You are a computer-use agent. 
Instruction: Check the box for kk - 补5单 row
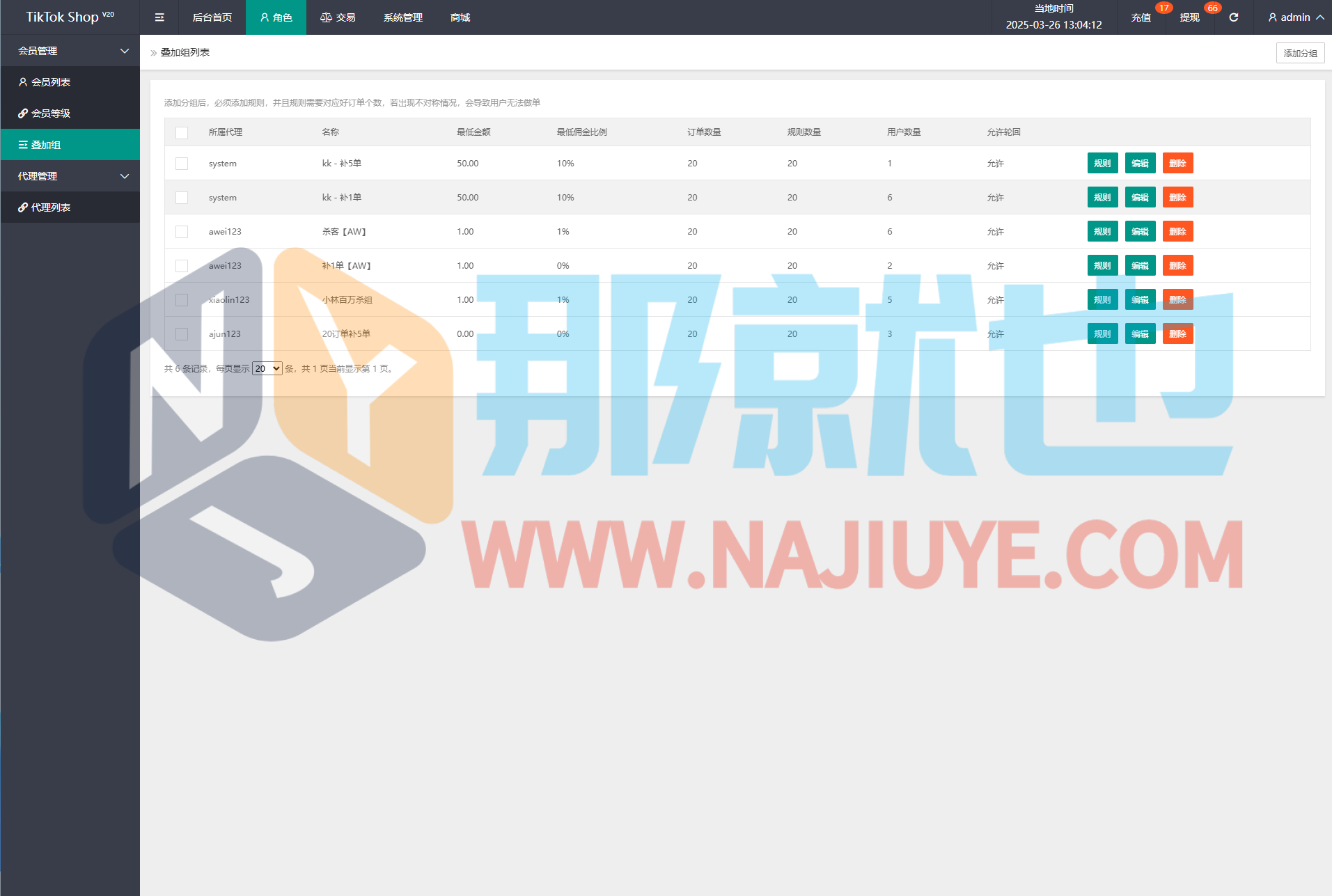pyautogui.click(x=182, y=164)
